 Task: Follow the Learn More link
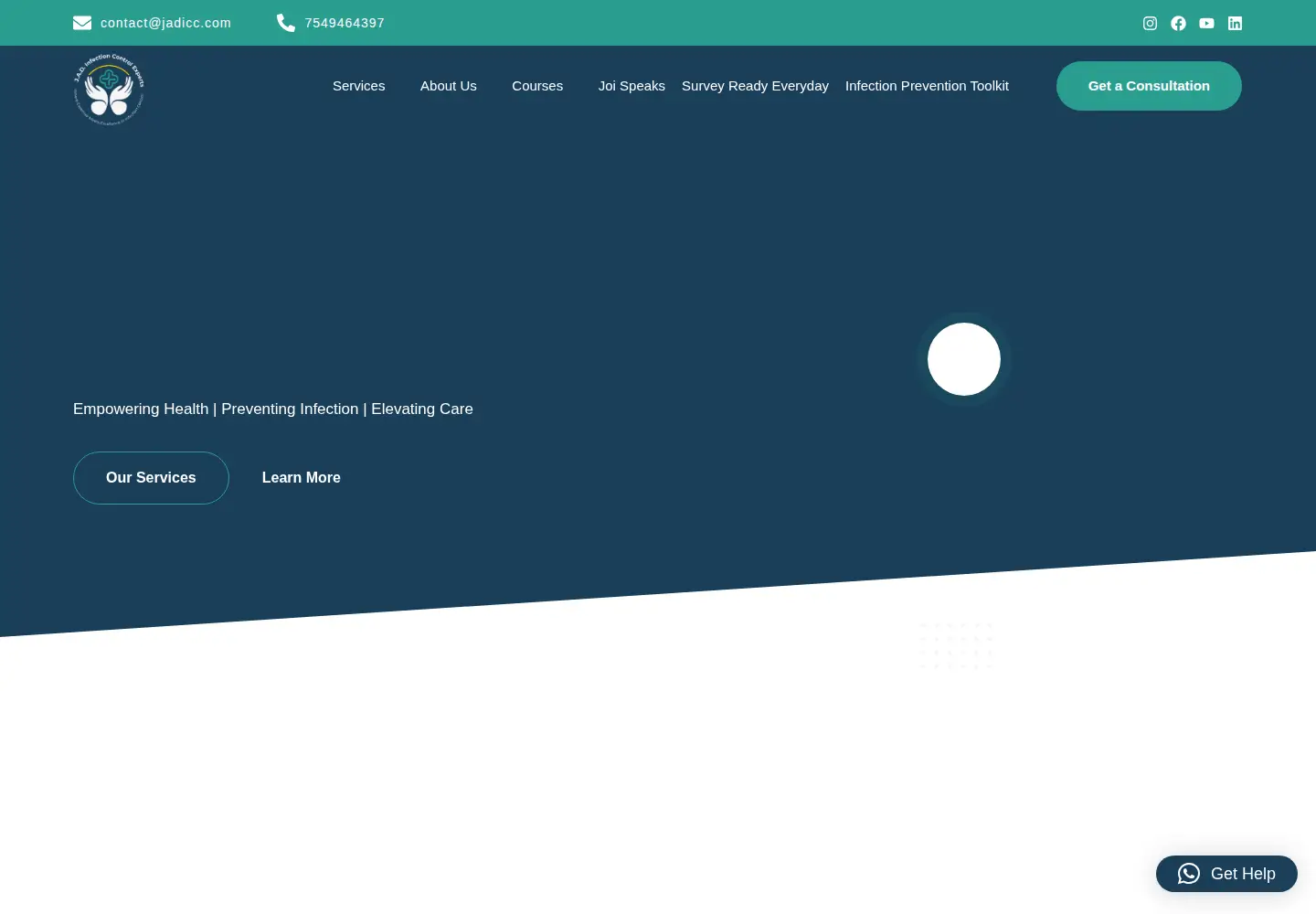coord(302,478)
